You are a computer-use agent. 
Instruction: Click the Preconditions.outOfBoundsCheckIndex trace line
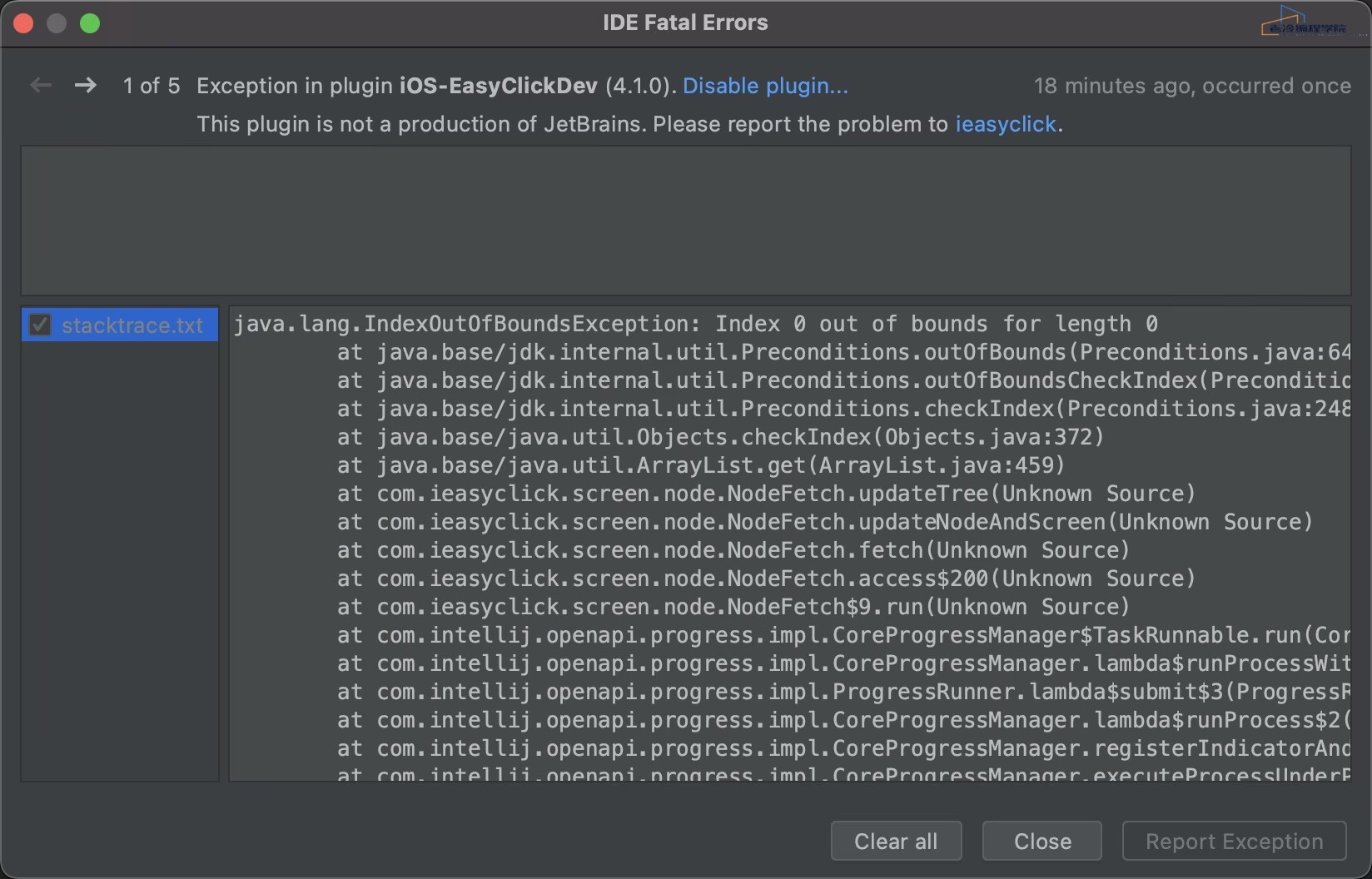tap(843, 380)
